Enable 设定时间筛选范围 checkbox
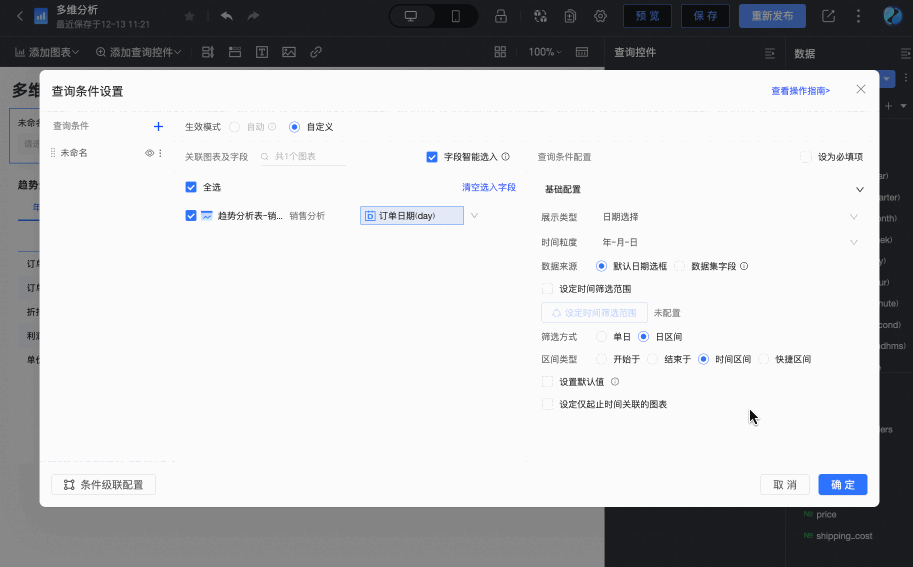Screen dimensions: 913x567 pyautogui.click(x=547, y=289)
